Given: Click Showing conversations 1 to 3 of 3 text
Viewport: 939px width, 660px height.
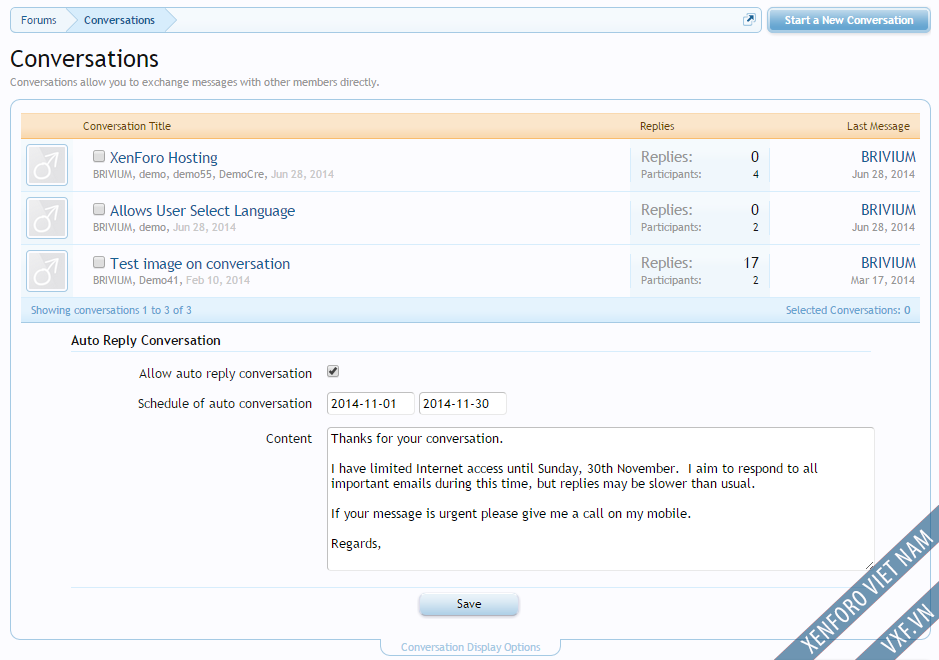Looking at the screenshot, I should [x=111, y=310].
